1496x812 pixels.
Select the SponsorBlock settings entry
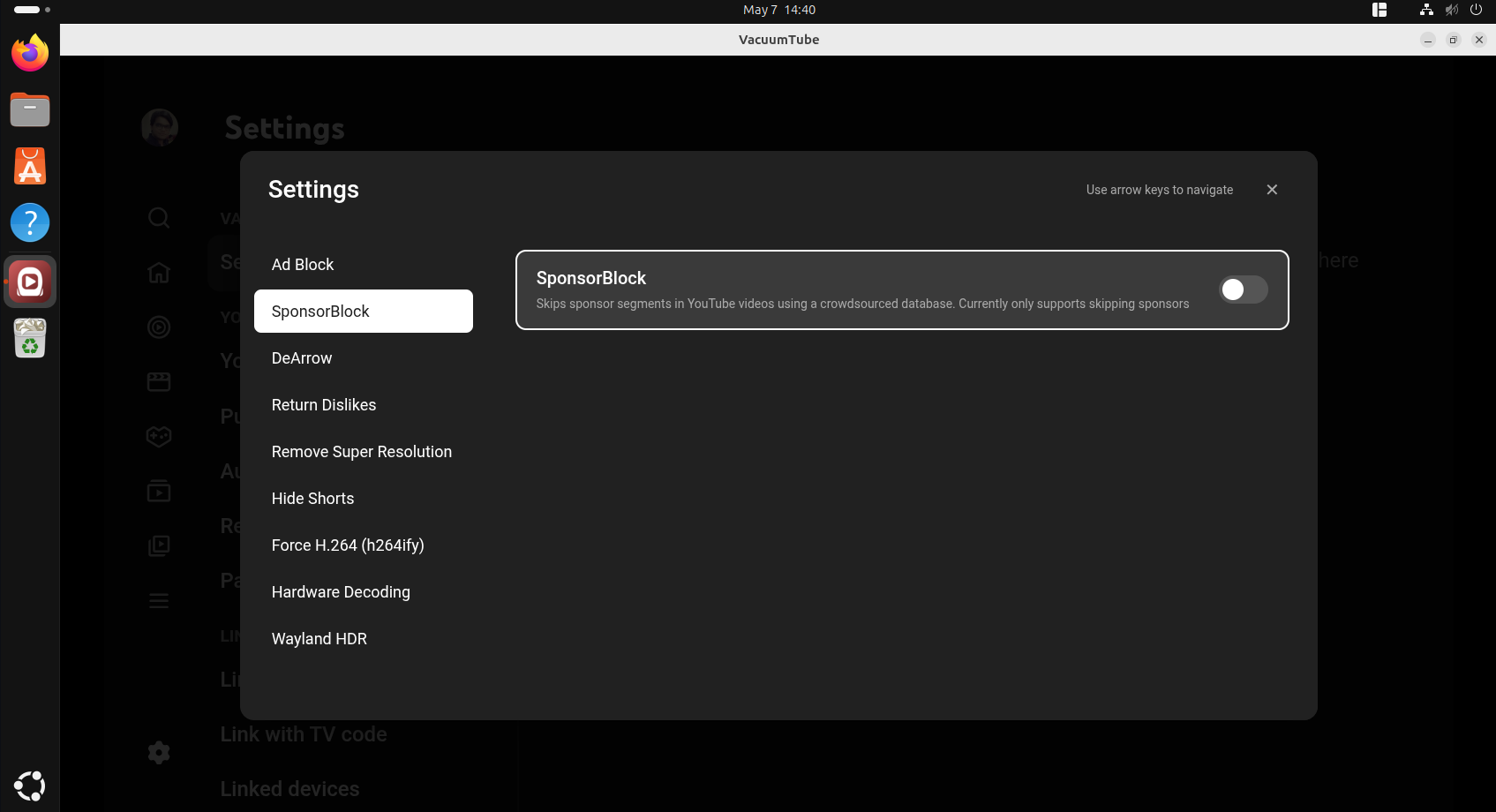point(364,312)
